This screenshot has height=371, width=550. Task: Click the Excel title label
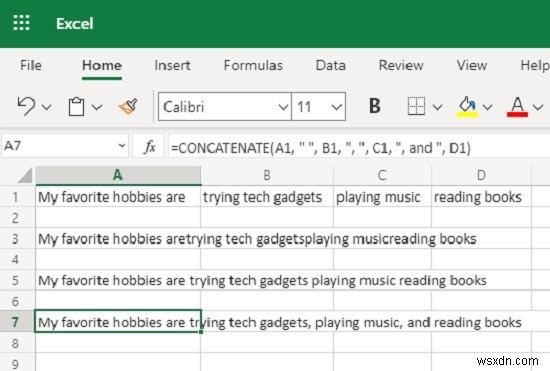pyautogui.click(x=75, y=23)
